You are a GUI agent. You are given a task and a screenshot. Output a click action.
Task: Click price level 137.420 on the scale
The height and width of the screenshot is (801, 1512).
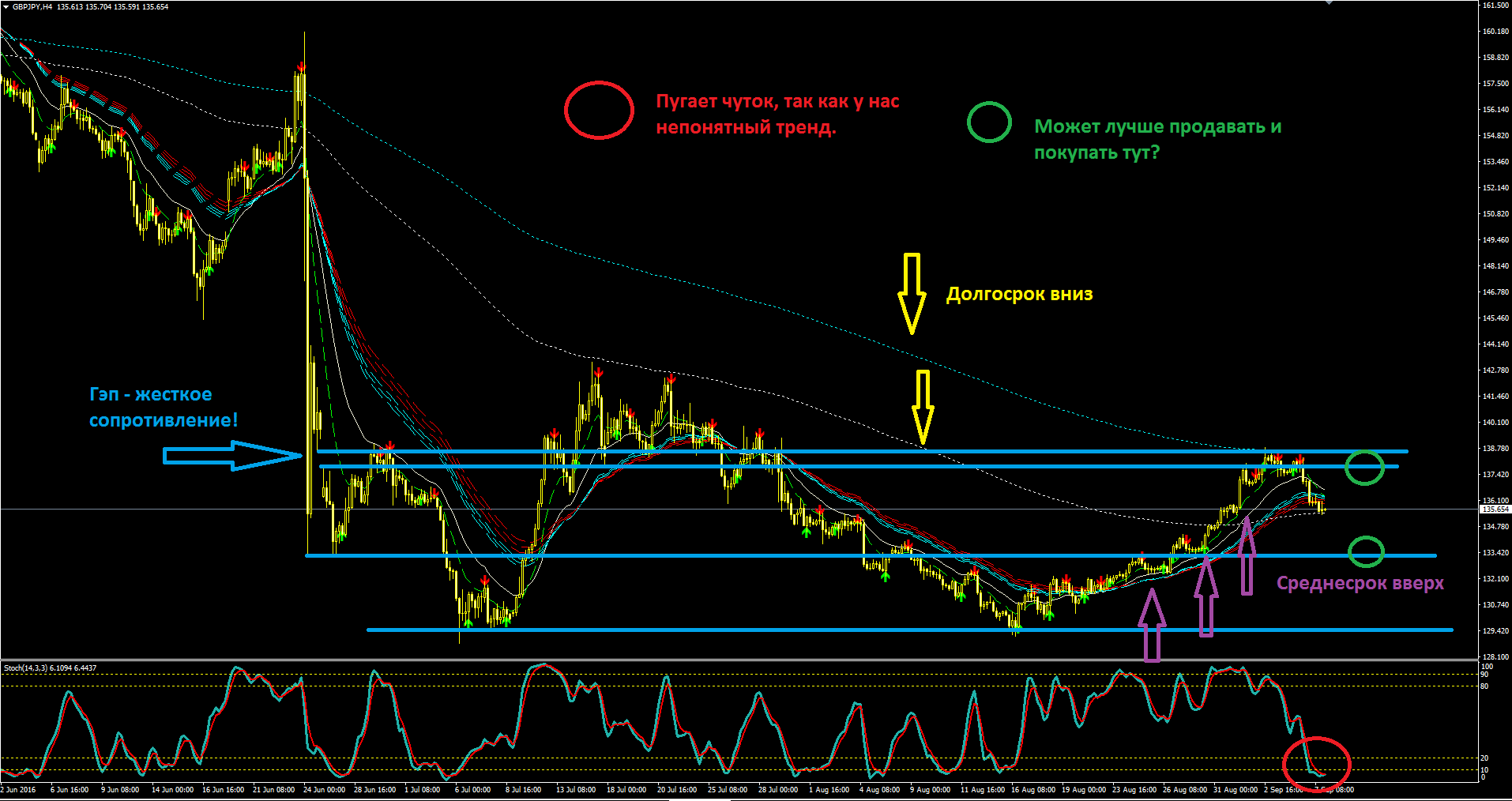[1495, 475]
